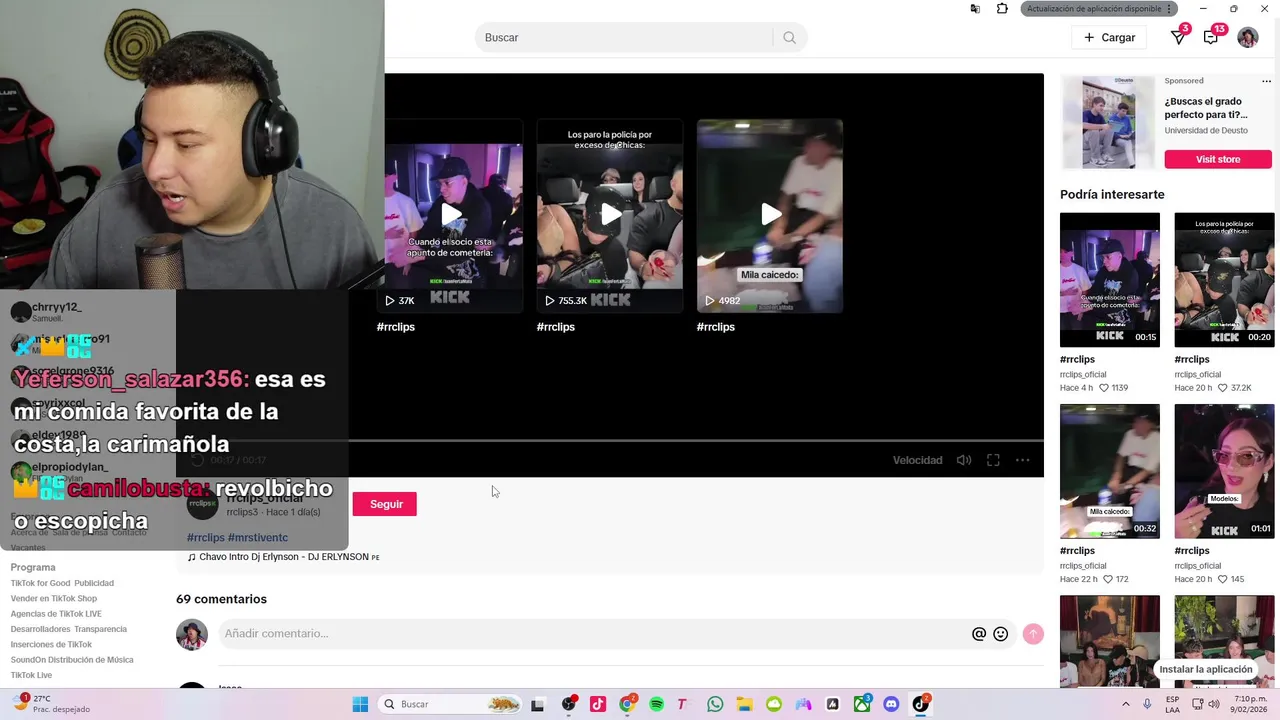The image size is (1280, 720).
Task: Open the ESP LAA language selector
Action: tap(1172, 704)
